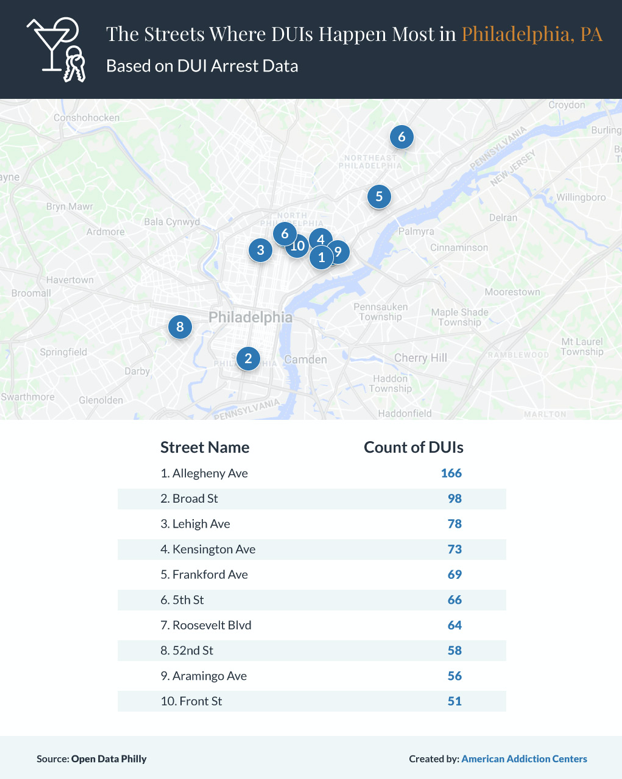This screenshot has height=779, width=622.
Task: Select the '10. Front St' row label
Action: (191, 701)
